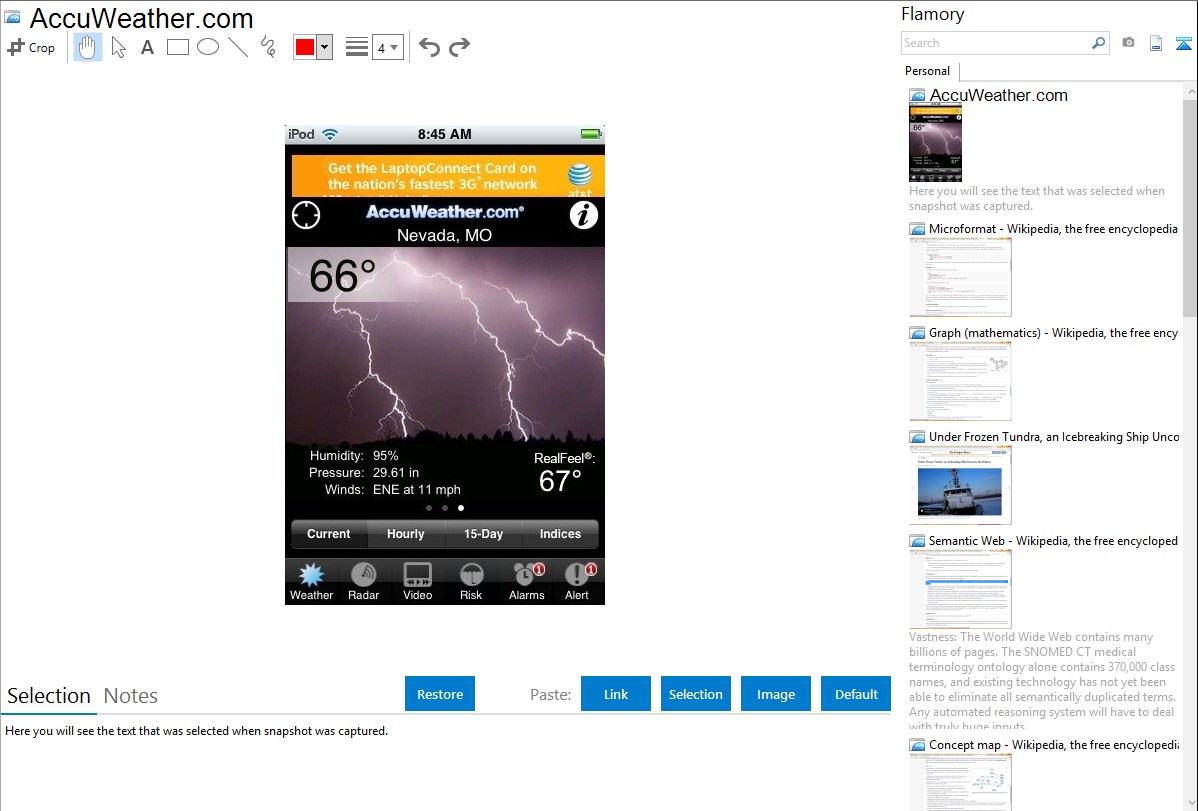Click the location crosshair icon in screenshot
The width and height of the screenshot is (1198, 811).
[306, 216]
